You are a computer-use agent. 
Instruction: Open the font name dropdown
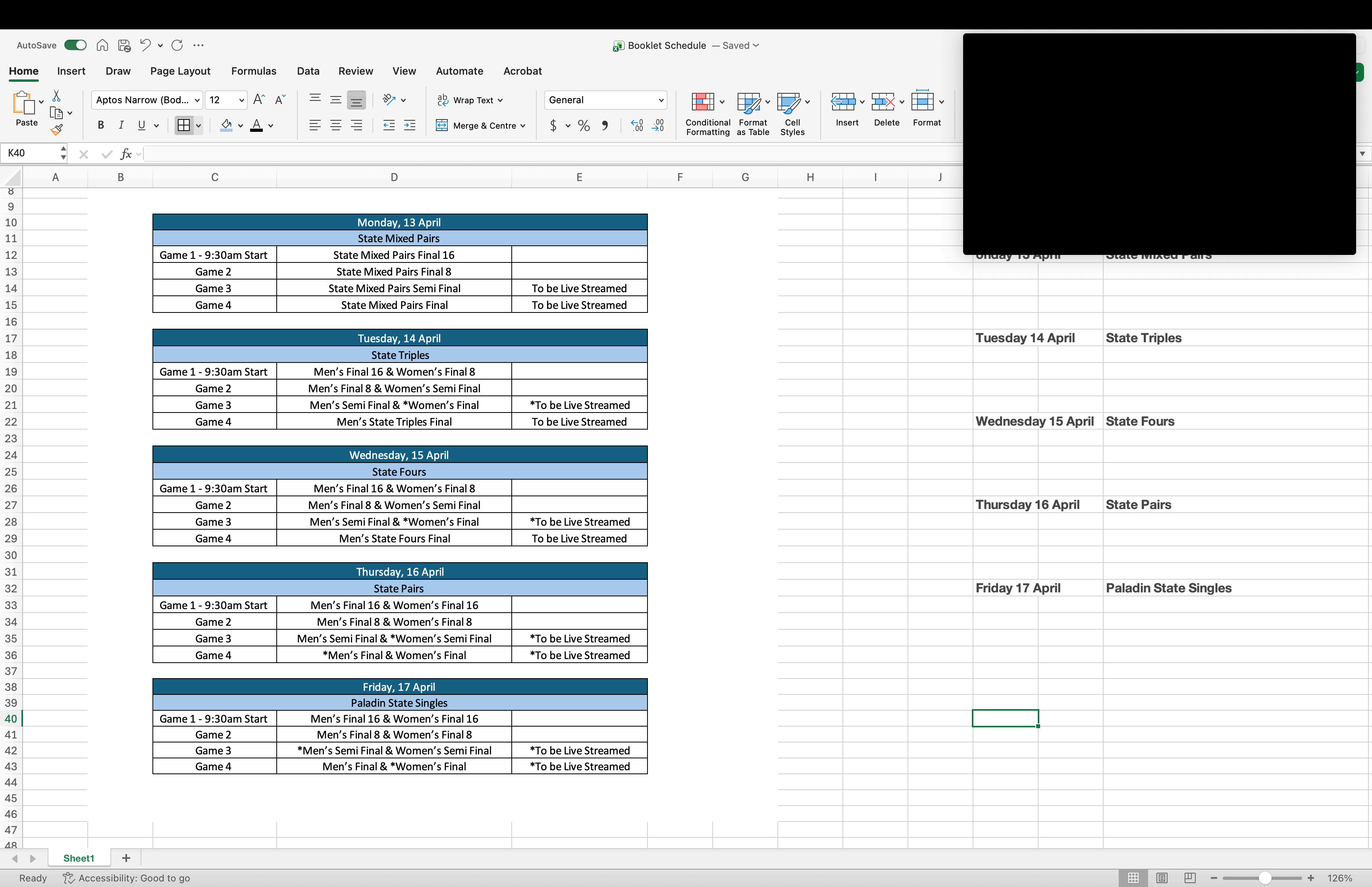coord(197,100)
